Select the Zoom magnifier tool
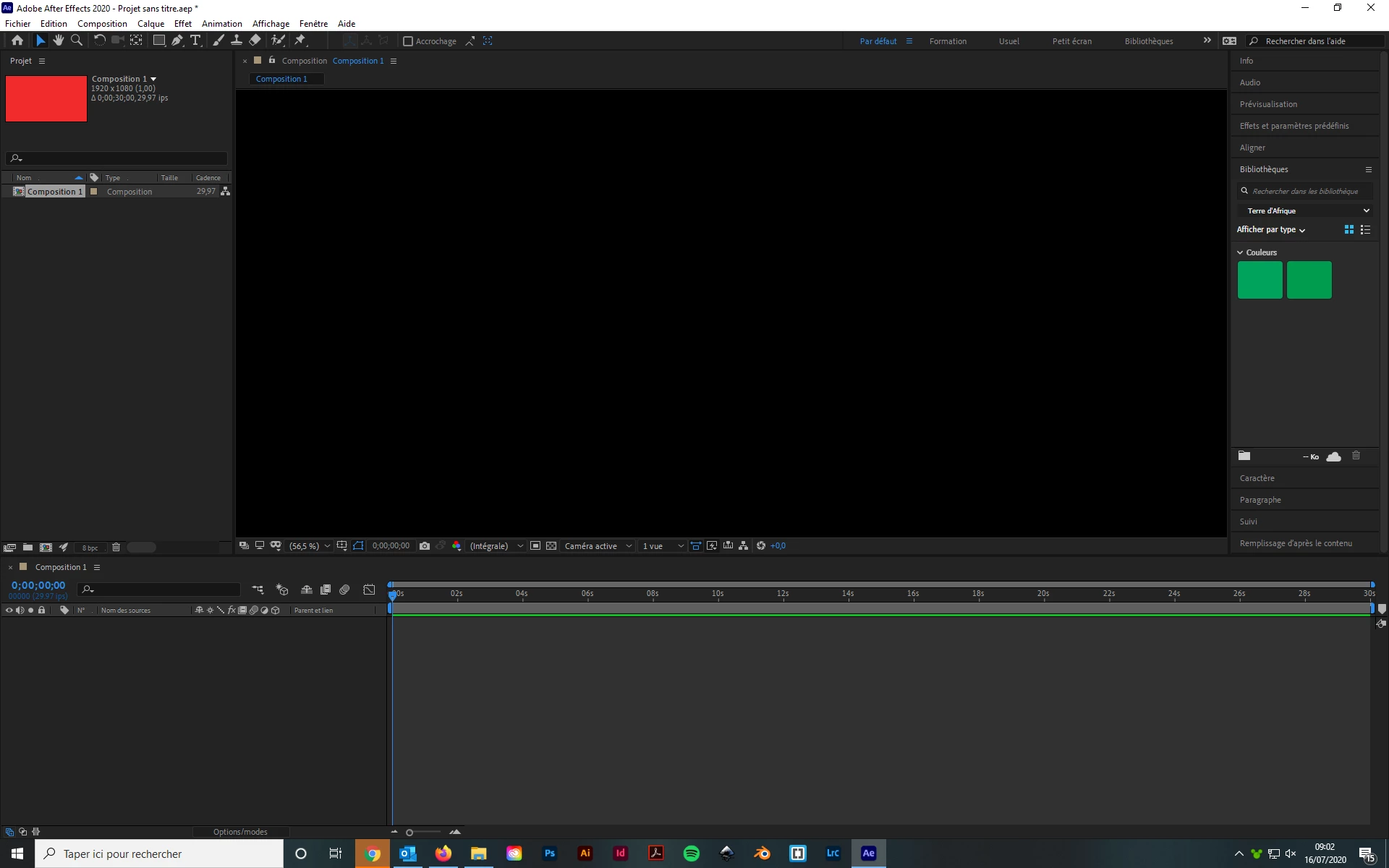Image resolution: width=1389 pixels, height=868 pixels. pos(77,41)
